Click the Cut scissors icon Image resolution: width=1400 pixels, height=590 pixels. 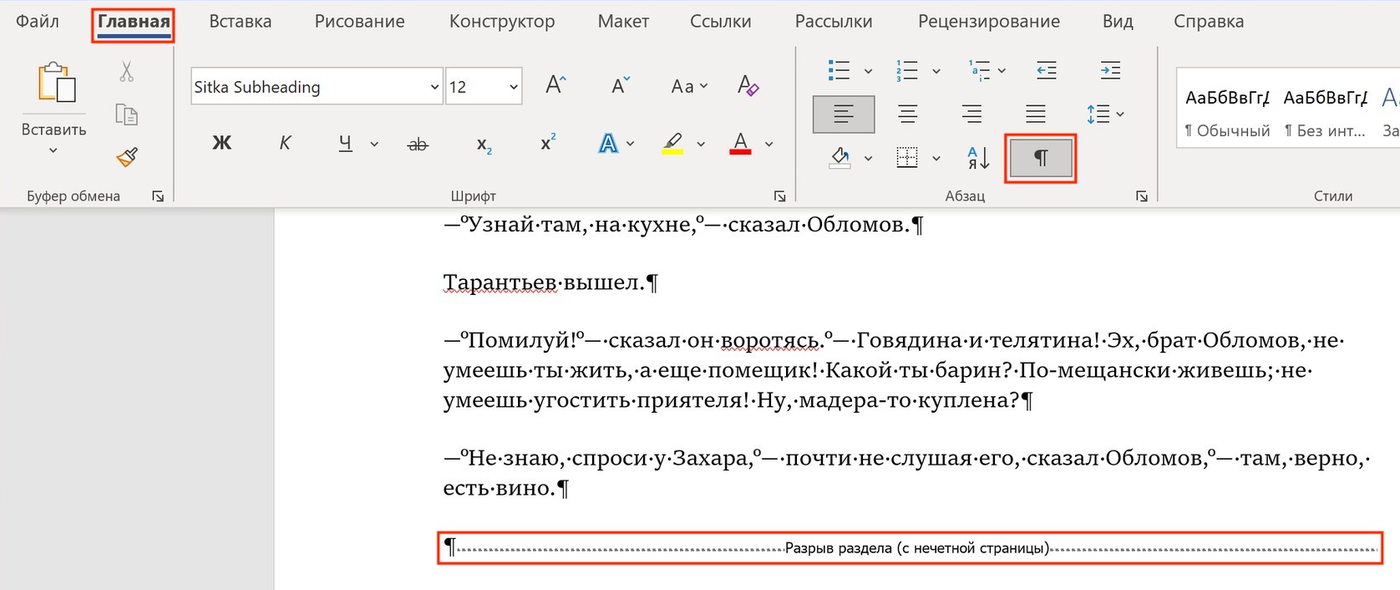tap(126, 71)
